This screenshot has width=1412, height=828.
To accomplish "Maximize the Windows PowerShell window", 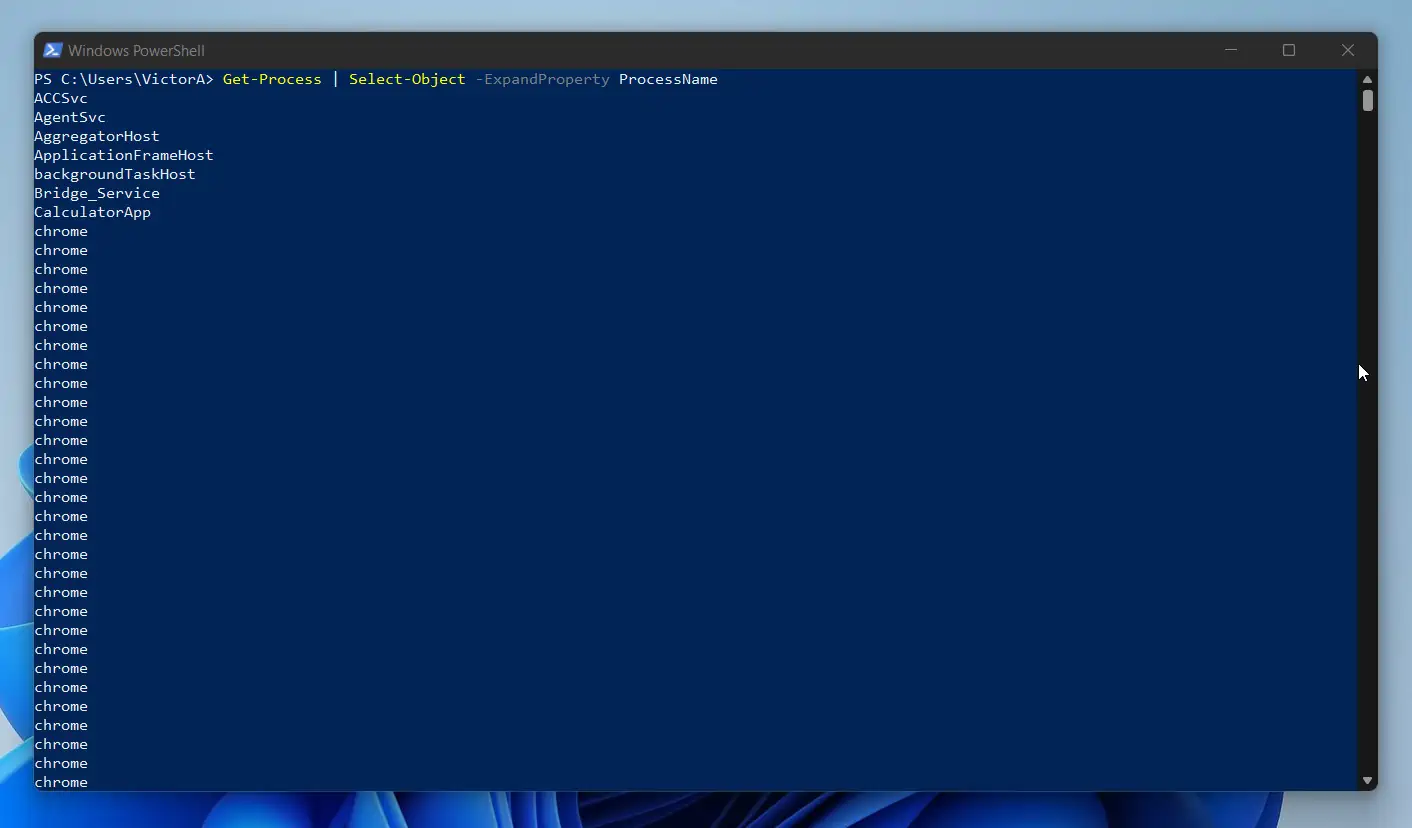I will 1289,50.
